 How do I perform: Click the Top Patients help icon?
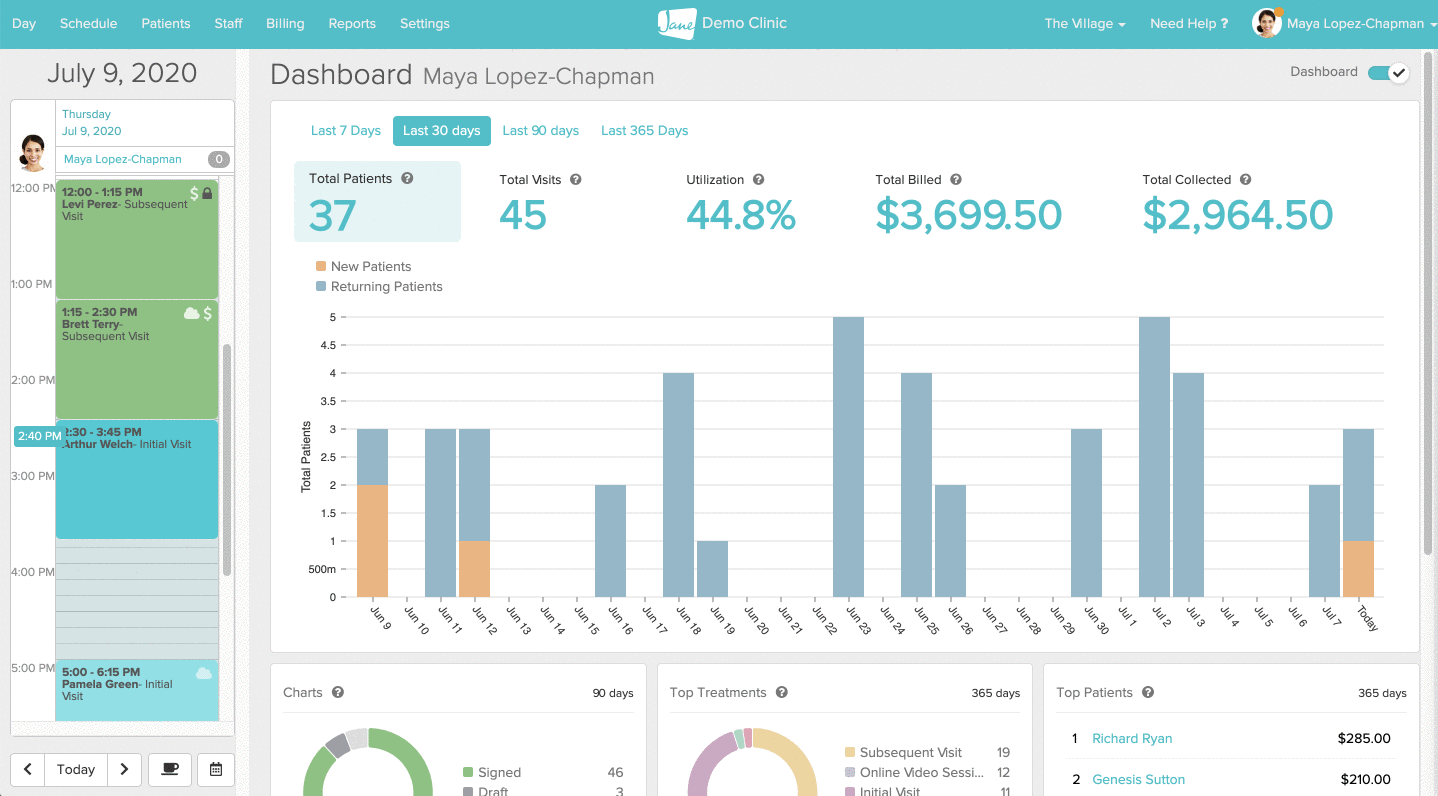[1148, 692]
